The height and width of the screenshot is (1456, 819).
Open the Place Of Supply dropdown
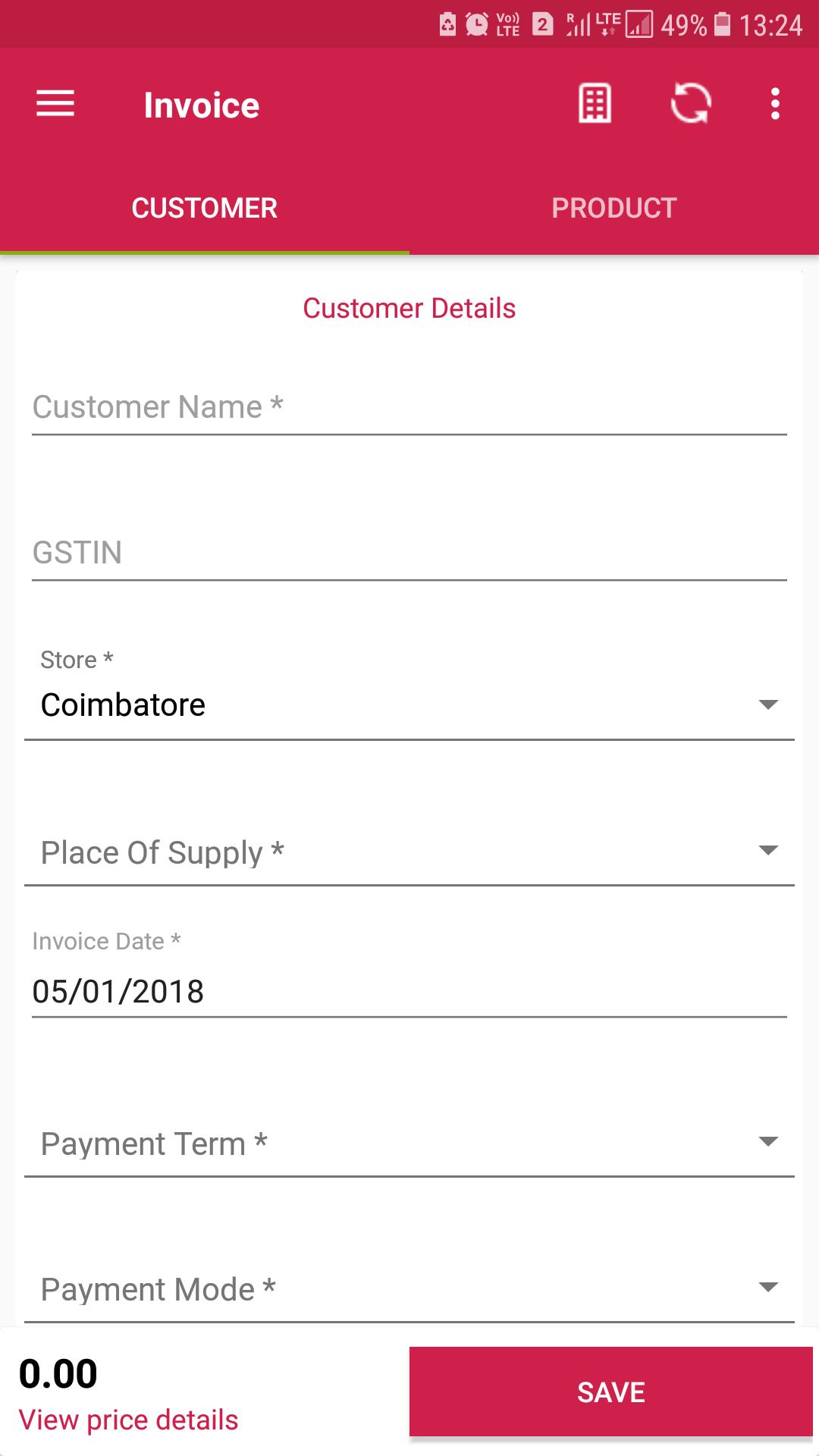[x=409, y=852]
